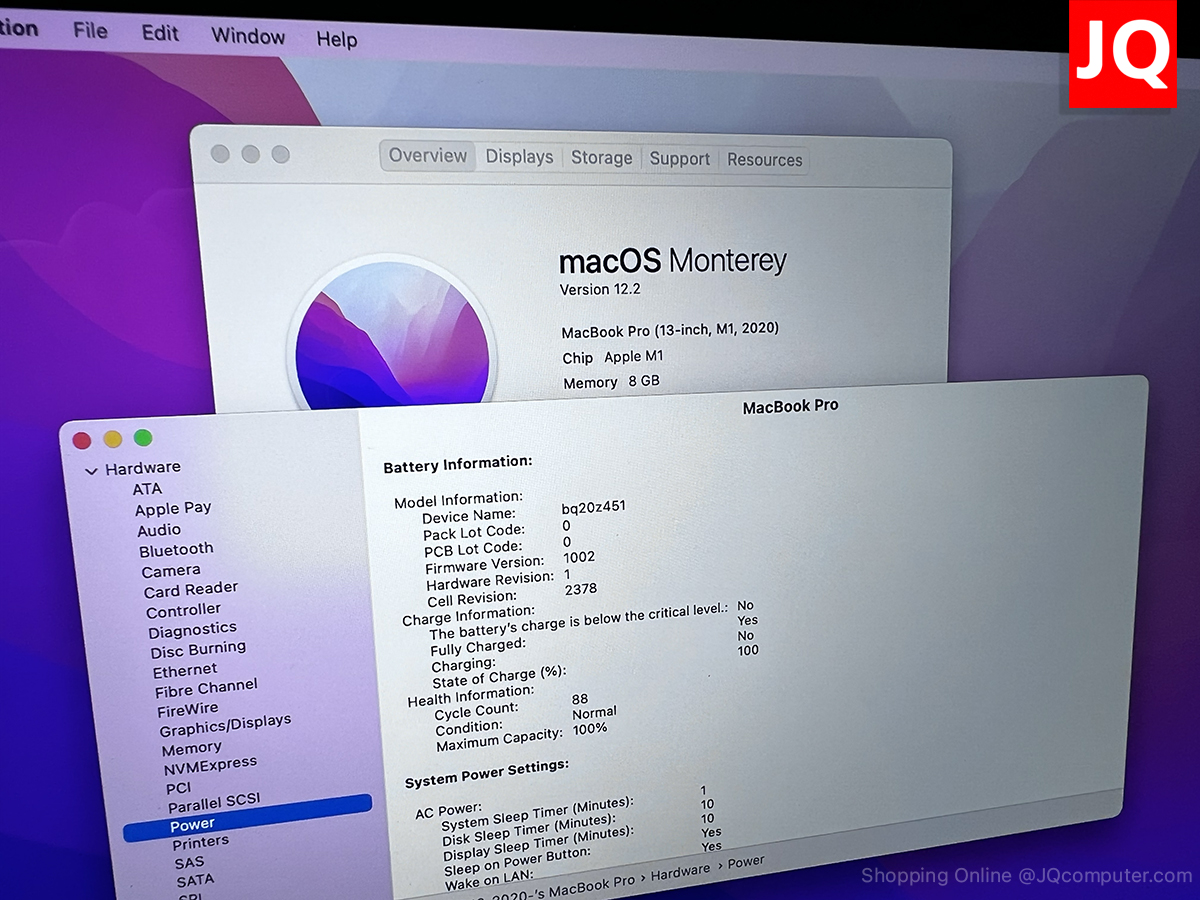Screen dimensions: 1200x900
Task: Click the Maximum Capacity value 100%
Action: pos(590,728)
